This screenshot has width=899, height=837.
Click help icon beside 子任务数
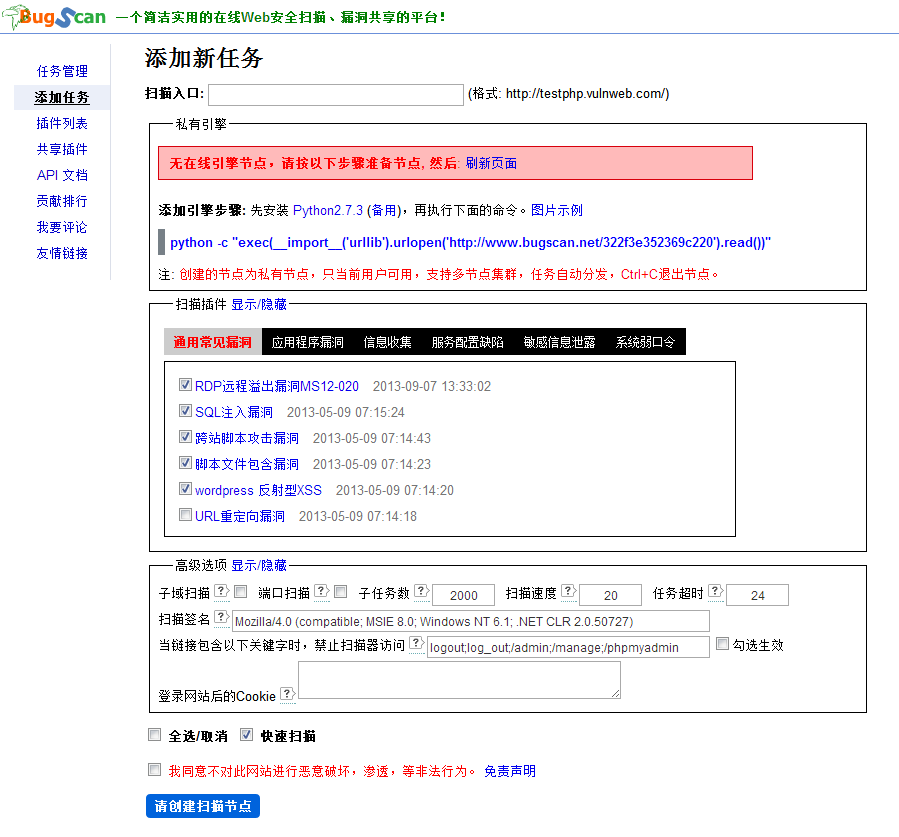point(421,591)
